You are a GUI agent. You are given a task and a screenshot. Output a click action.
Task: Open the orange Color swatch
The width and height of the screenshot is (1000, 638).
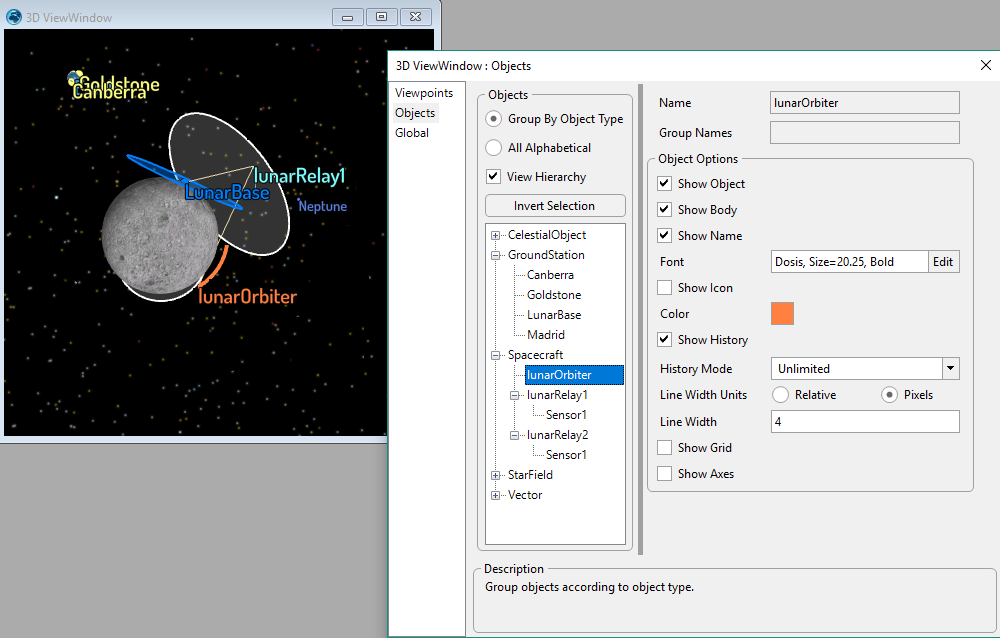(x=783, y=314)
